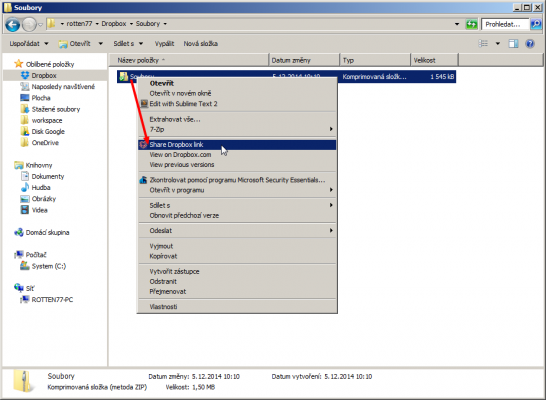
Task: Click the refresh icon beside the address bar
Action: point(471,24)
